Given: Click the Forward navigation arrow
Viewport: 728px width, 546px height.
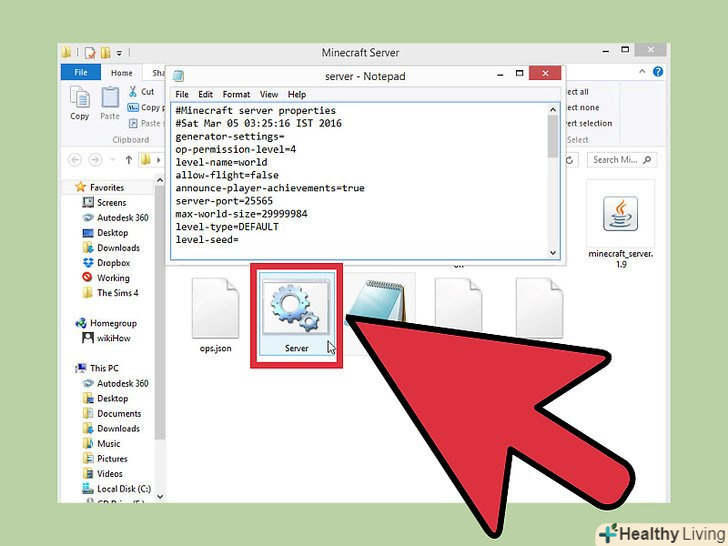Looking at the screenshot, I should (95, 160).
